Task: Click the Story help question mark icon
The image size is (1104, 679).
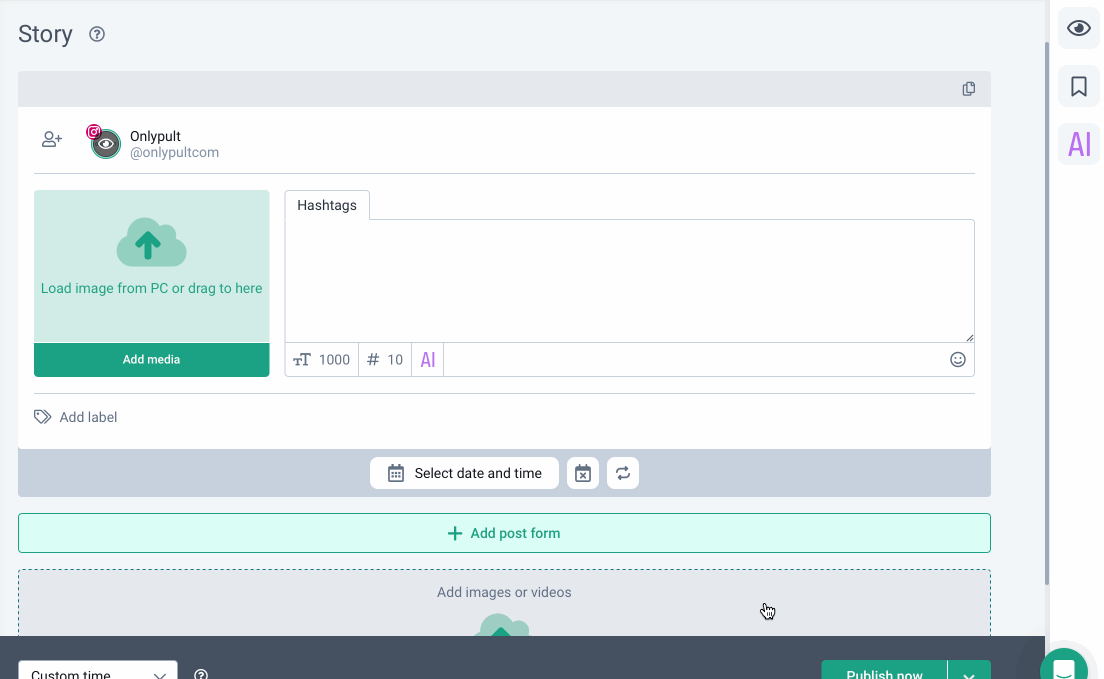Action: tap(97, 34)
